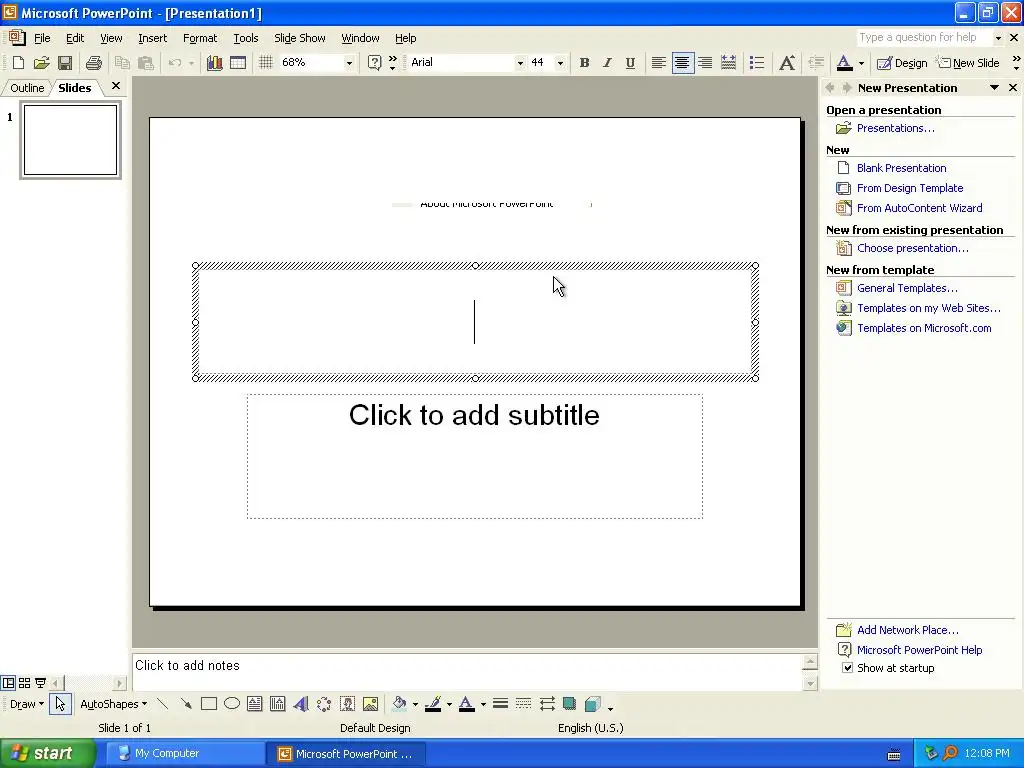The height and width of the screenshot is (768, 1024).
Task: Select the Oval drawing tool
Action: pos(232,704)
